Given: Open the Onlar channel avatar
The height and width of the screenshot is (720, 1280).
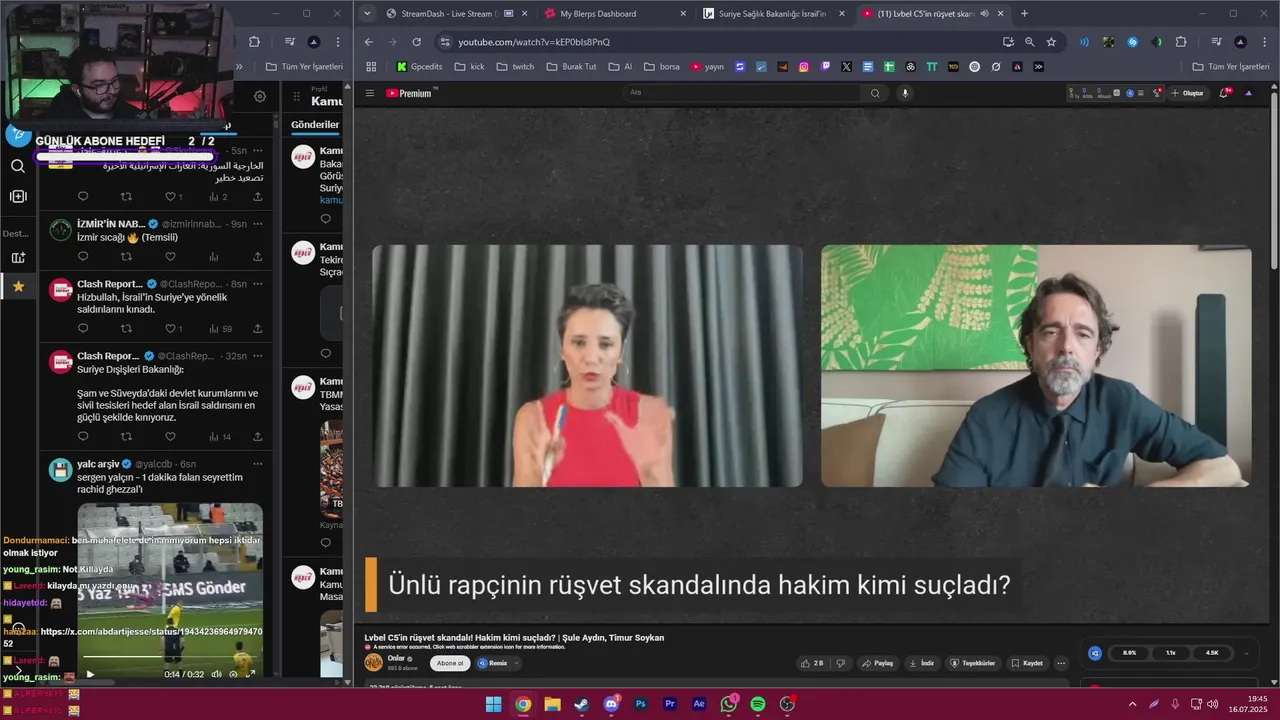Looking at the screenshot, I should pyautogui.click(x=374, y=662).
